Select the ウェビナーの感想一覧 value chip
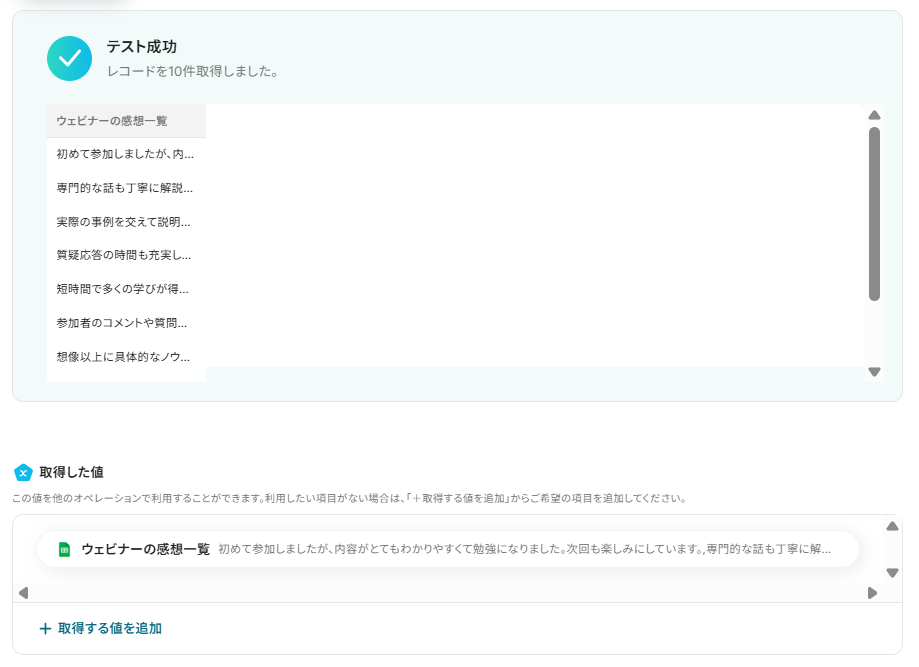 [x=448, y=549]
